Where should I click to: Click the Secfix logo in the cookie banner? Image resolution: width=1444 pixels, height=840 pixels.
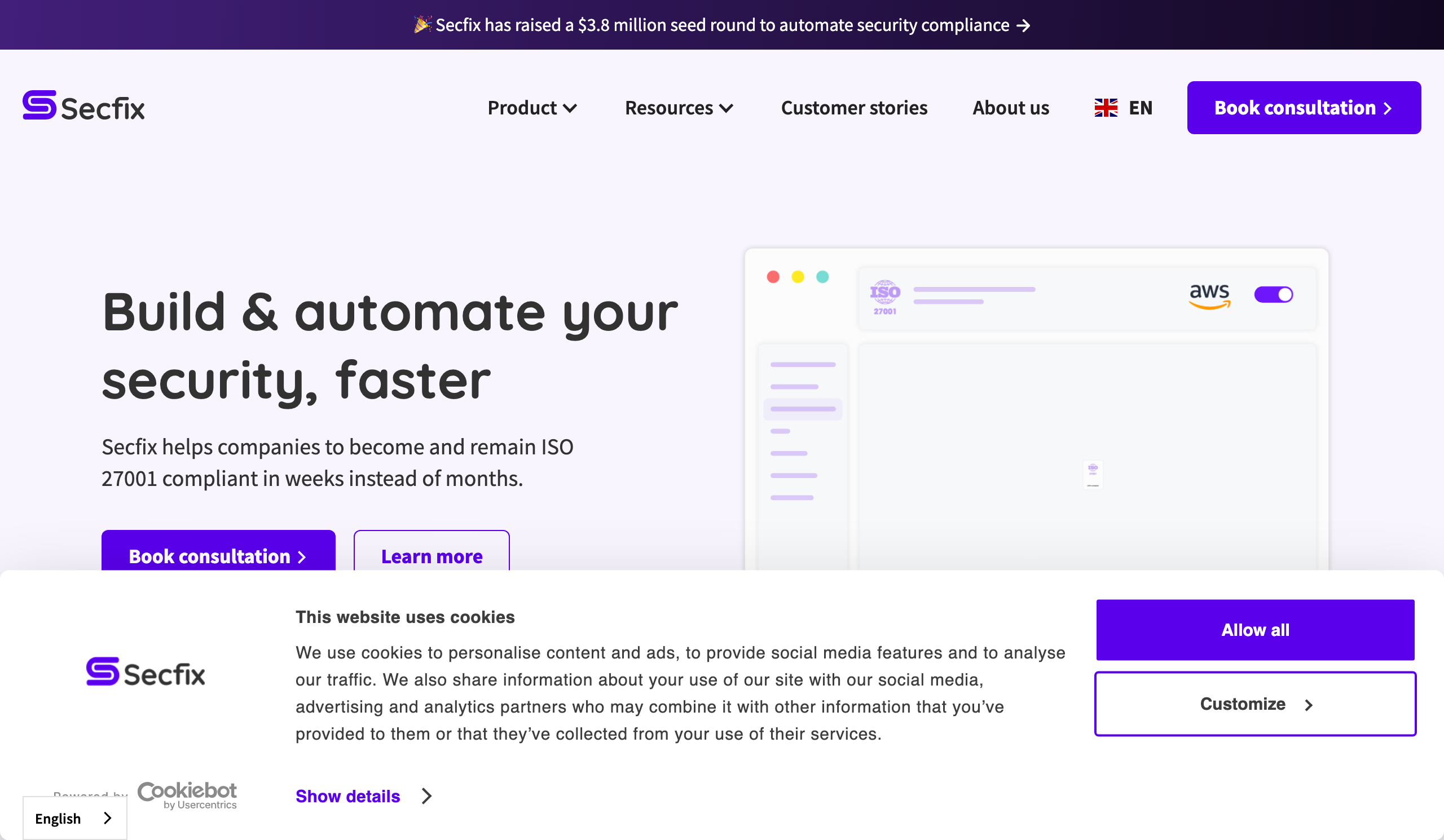(x=146, y=672)
